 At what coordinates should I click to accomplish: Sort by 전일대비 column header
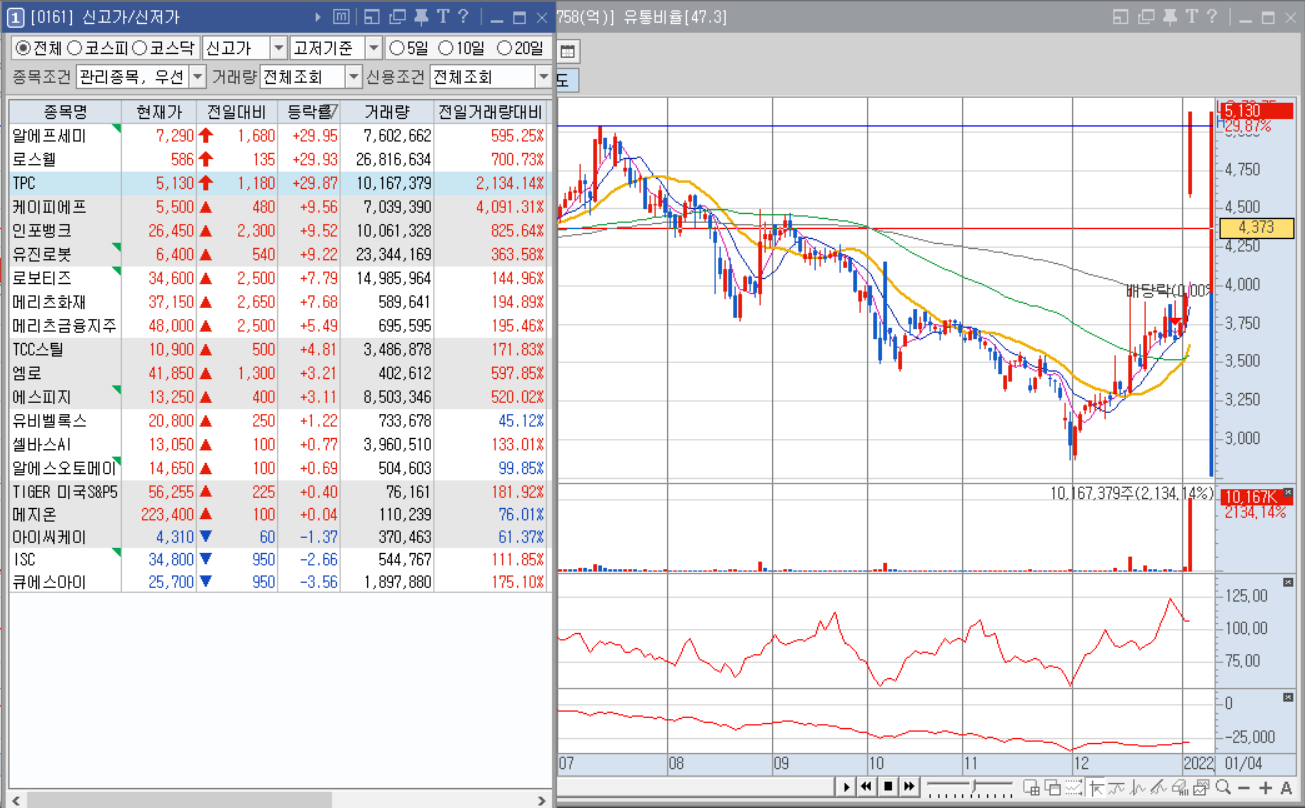(236, 111)
